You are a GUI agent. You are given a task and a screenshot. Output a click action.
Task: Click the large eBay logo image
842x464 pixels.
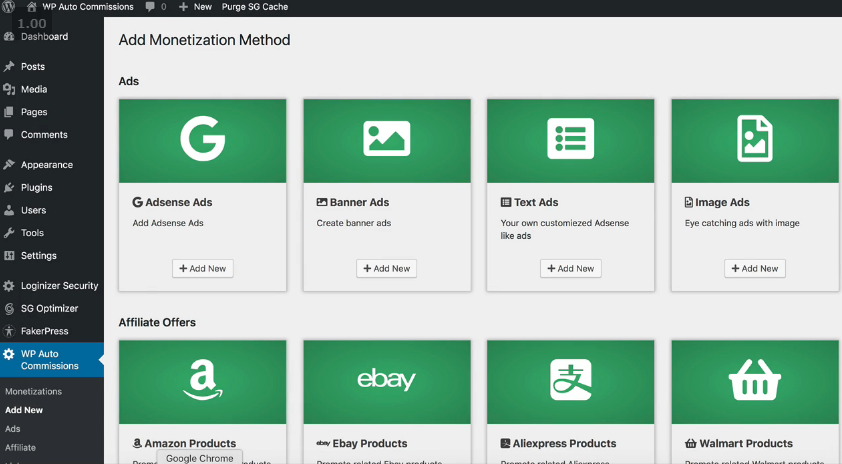coord(387,382)
